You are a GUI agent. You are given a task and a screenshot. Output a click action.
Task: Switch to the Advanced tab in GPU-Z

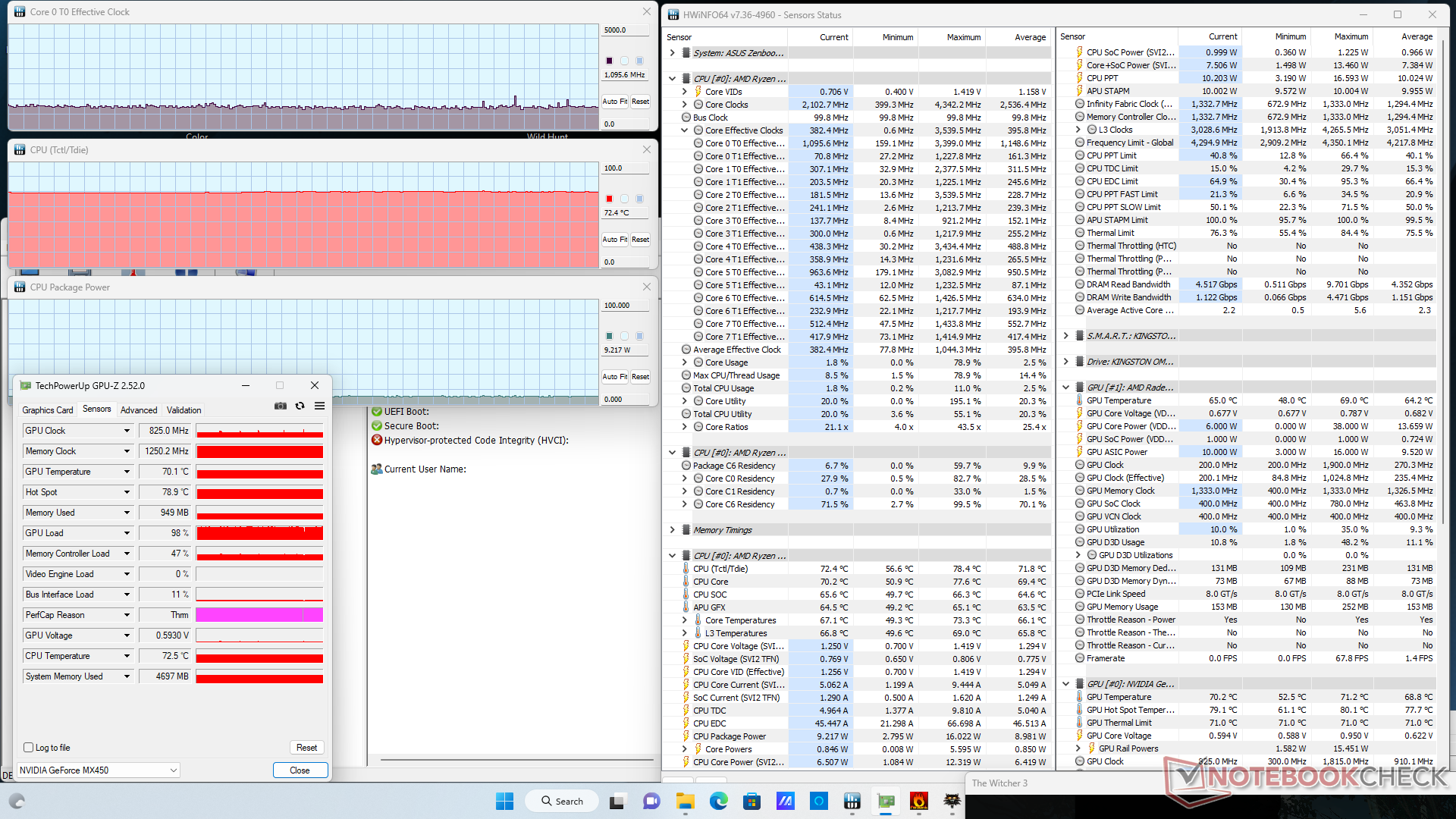(139, 410)
